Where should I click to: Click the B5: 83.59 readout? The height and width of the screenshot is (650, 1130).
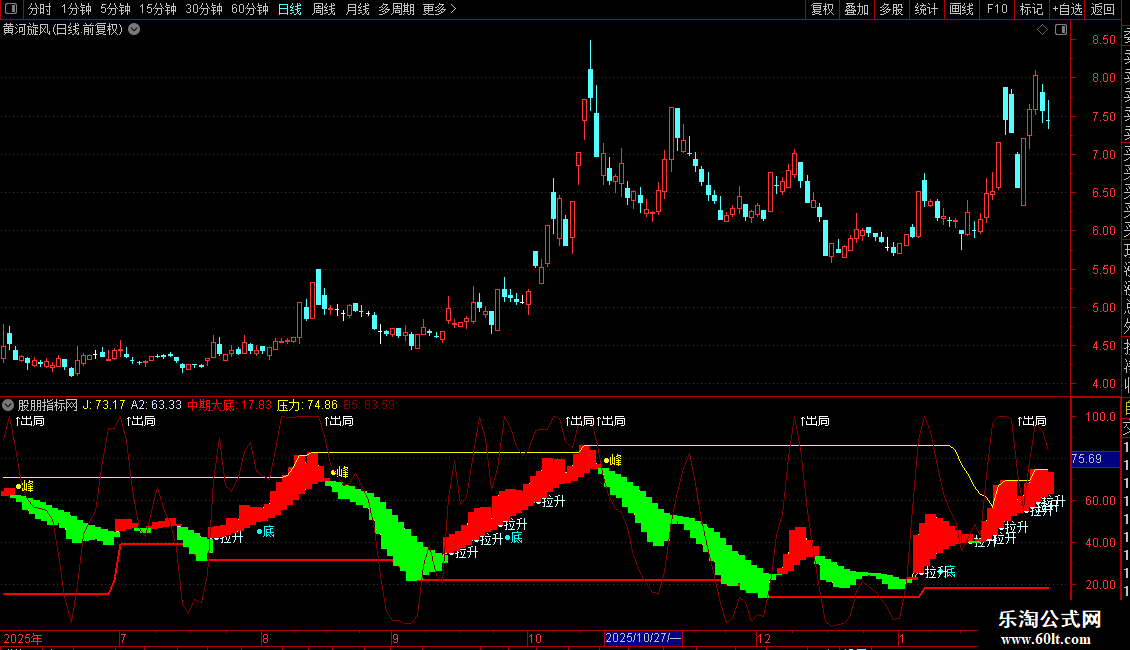[369, 405]
